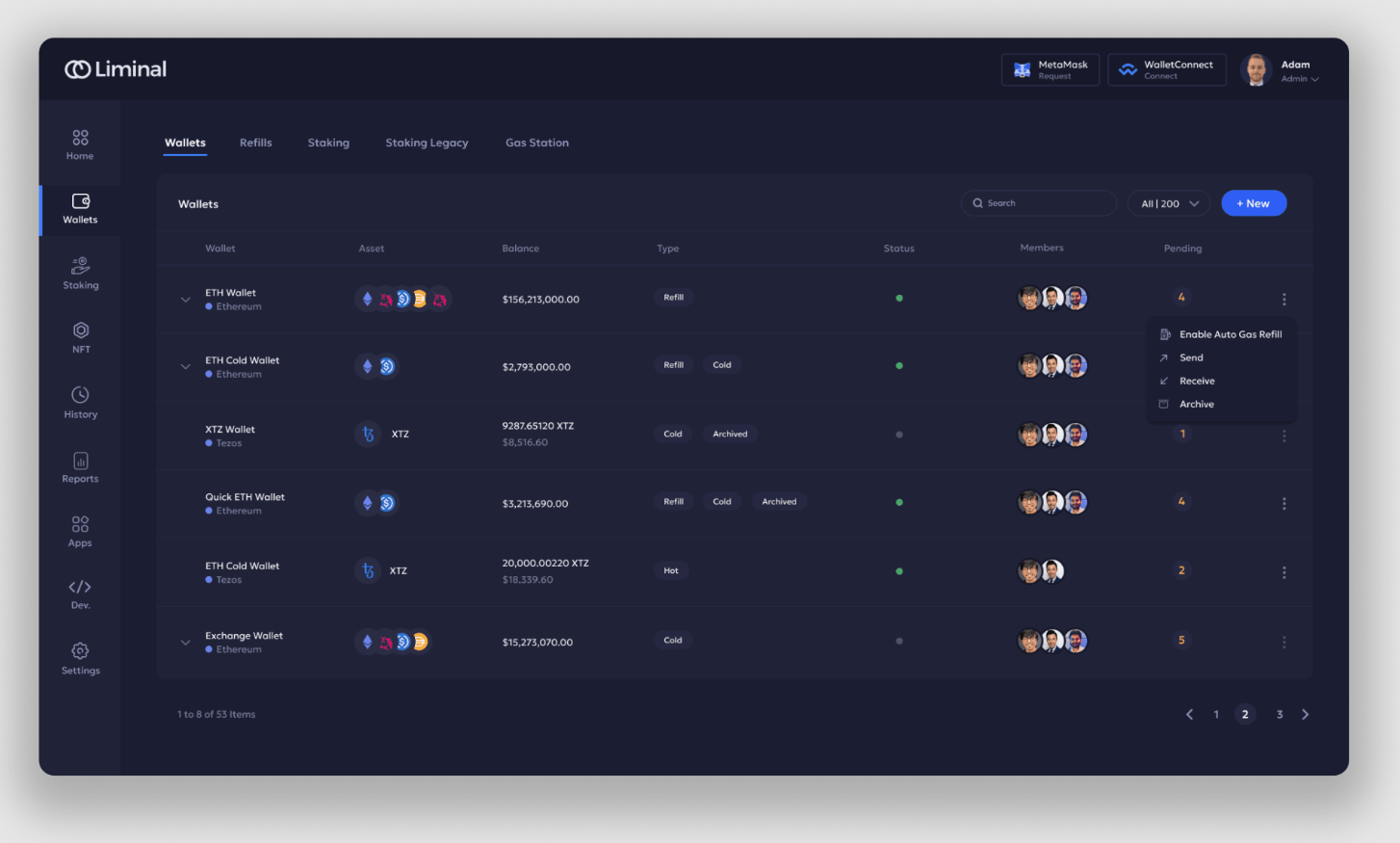Click the WalletConnect Connect button
1400x843 pixels.
pyautogui.click(x=1167, y=69)
